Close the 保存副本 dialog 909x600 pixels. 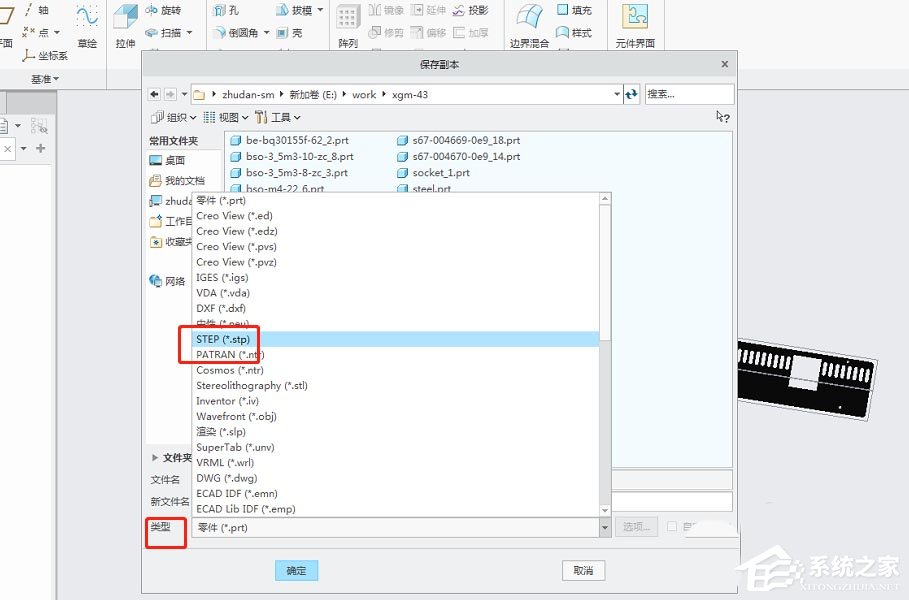[725, 64]
